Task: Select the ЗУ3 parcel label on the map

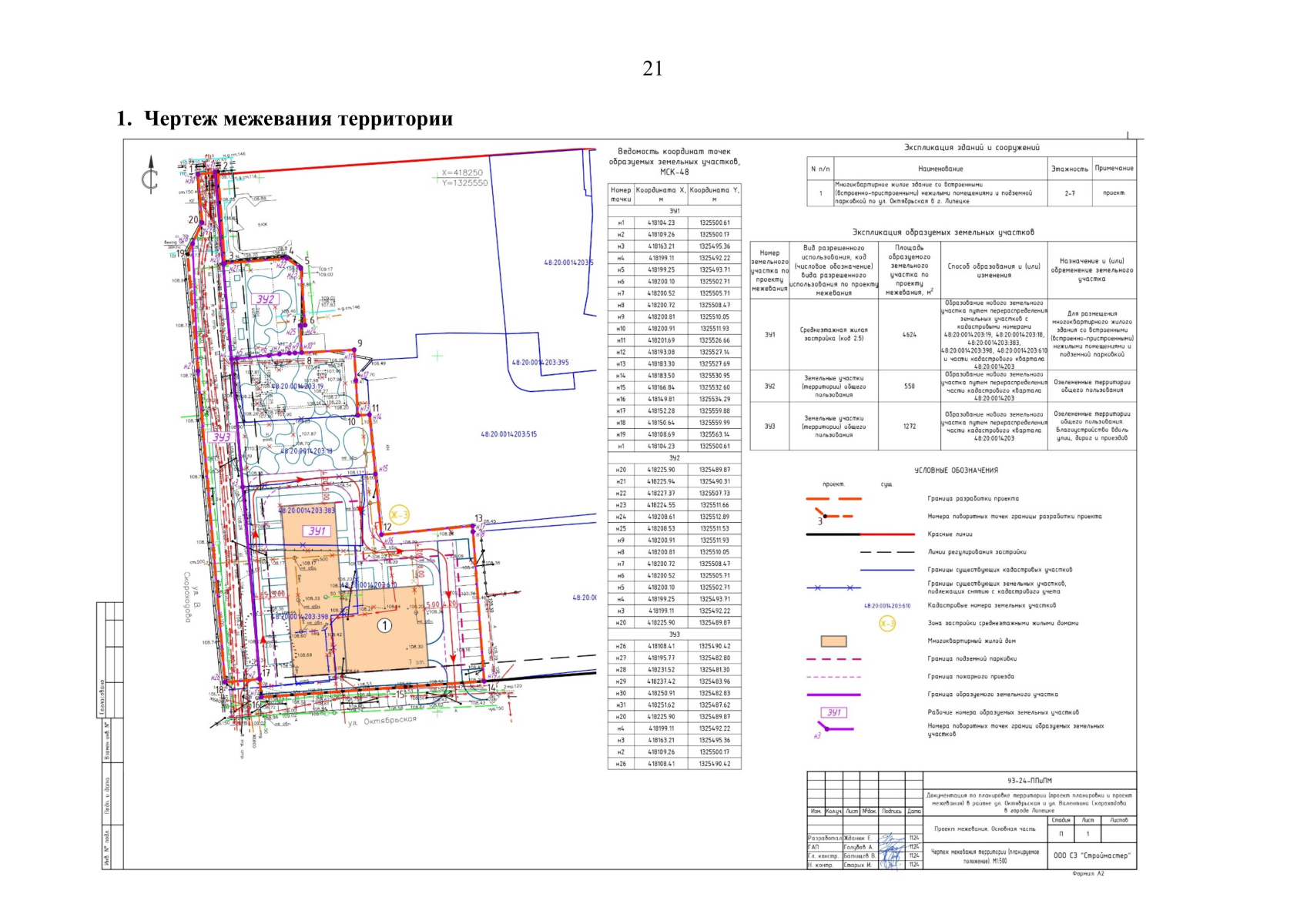Action: coord(222,437)
